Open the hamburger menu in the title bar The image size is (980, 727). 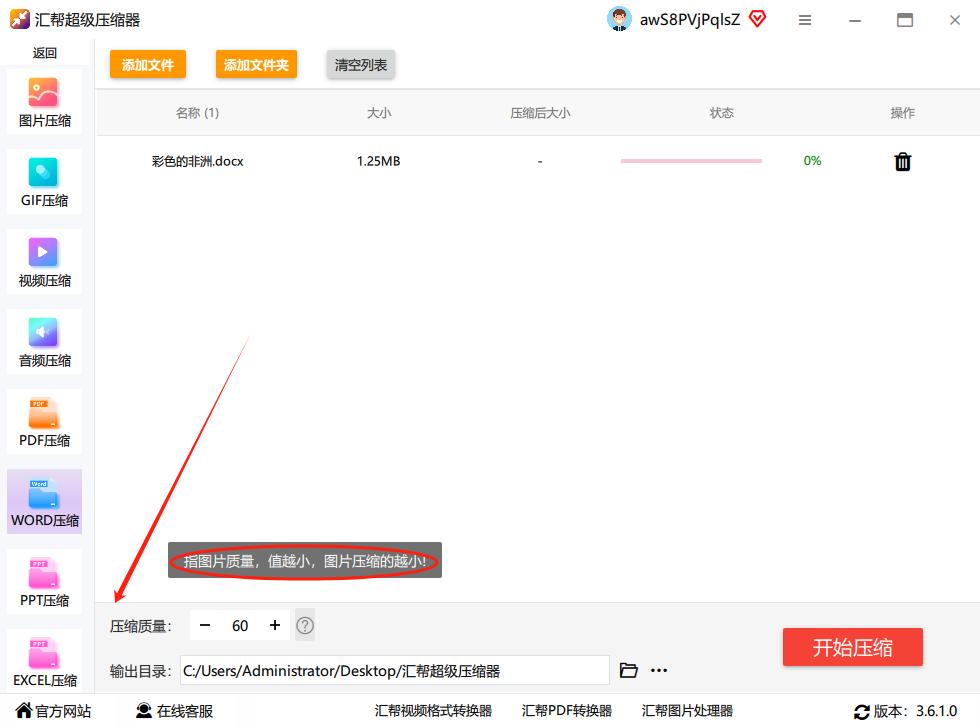point(805,19)
